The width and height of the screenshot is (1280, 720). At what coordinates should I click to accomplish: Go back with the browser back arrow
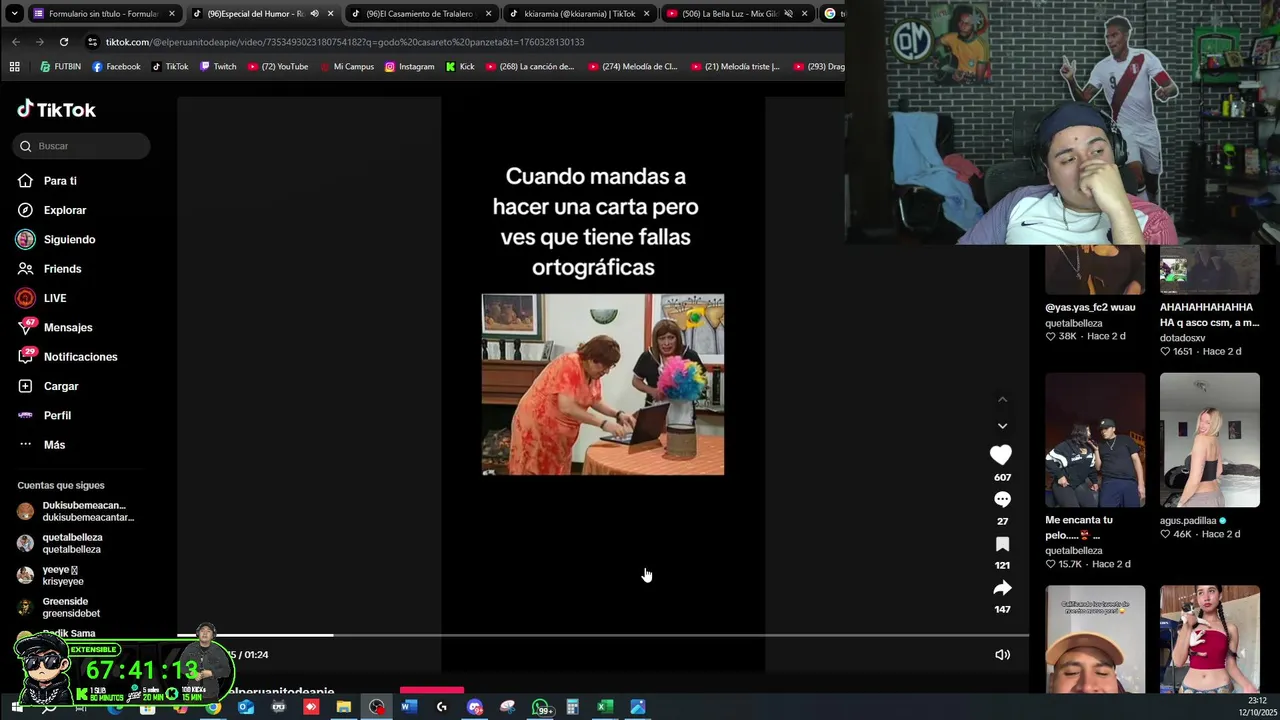(16, 42)
